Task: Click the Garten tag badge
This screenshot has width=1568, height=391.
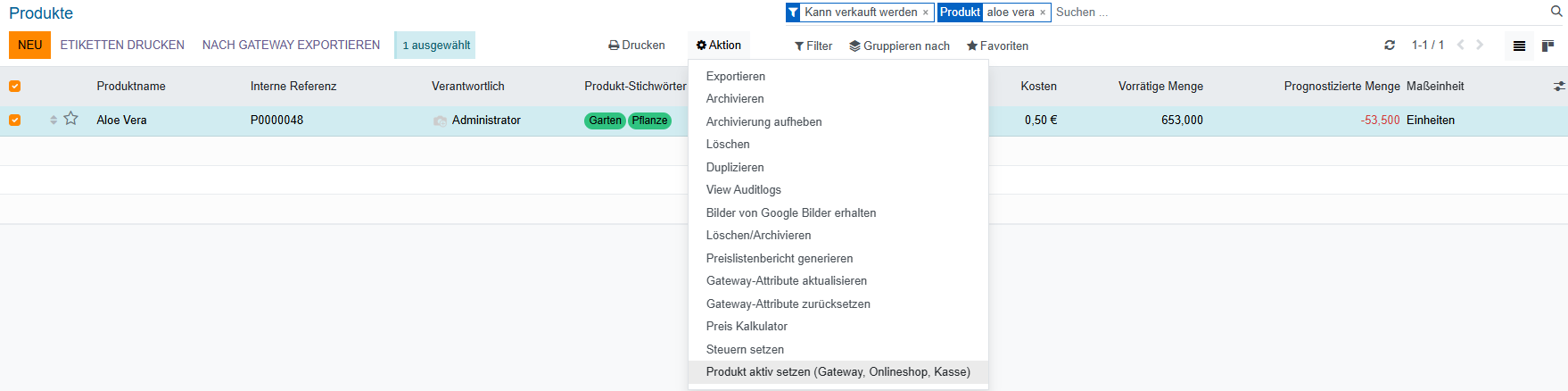Action: pos(605,121)
